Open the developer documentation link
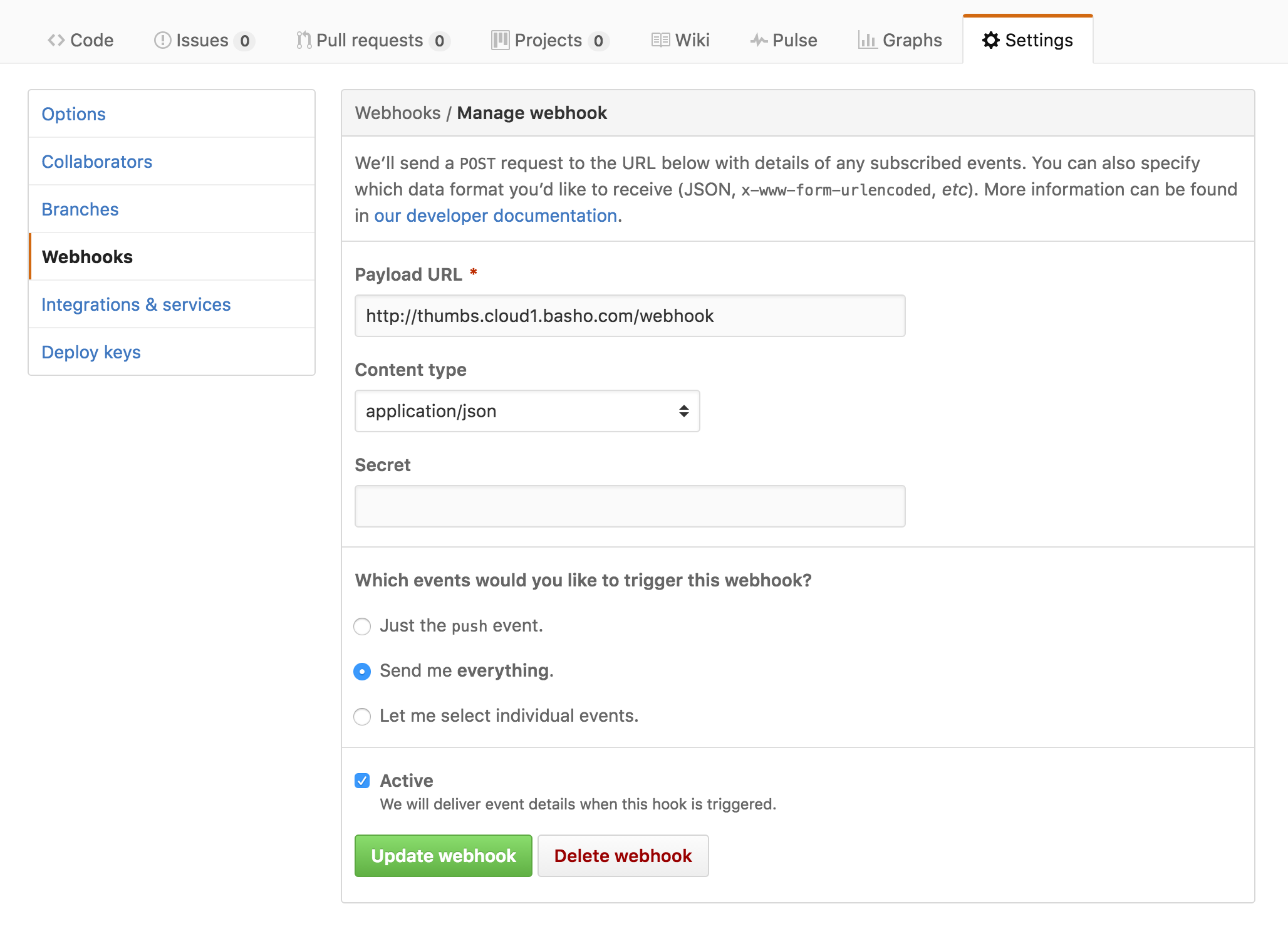Image resolution: width=1288 pixels, height=926 pixels. (496, 216)
